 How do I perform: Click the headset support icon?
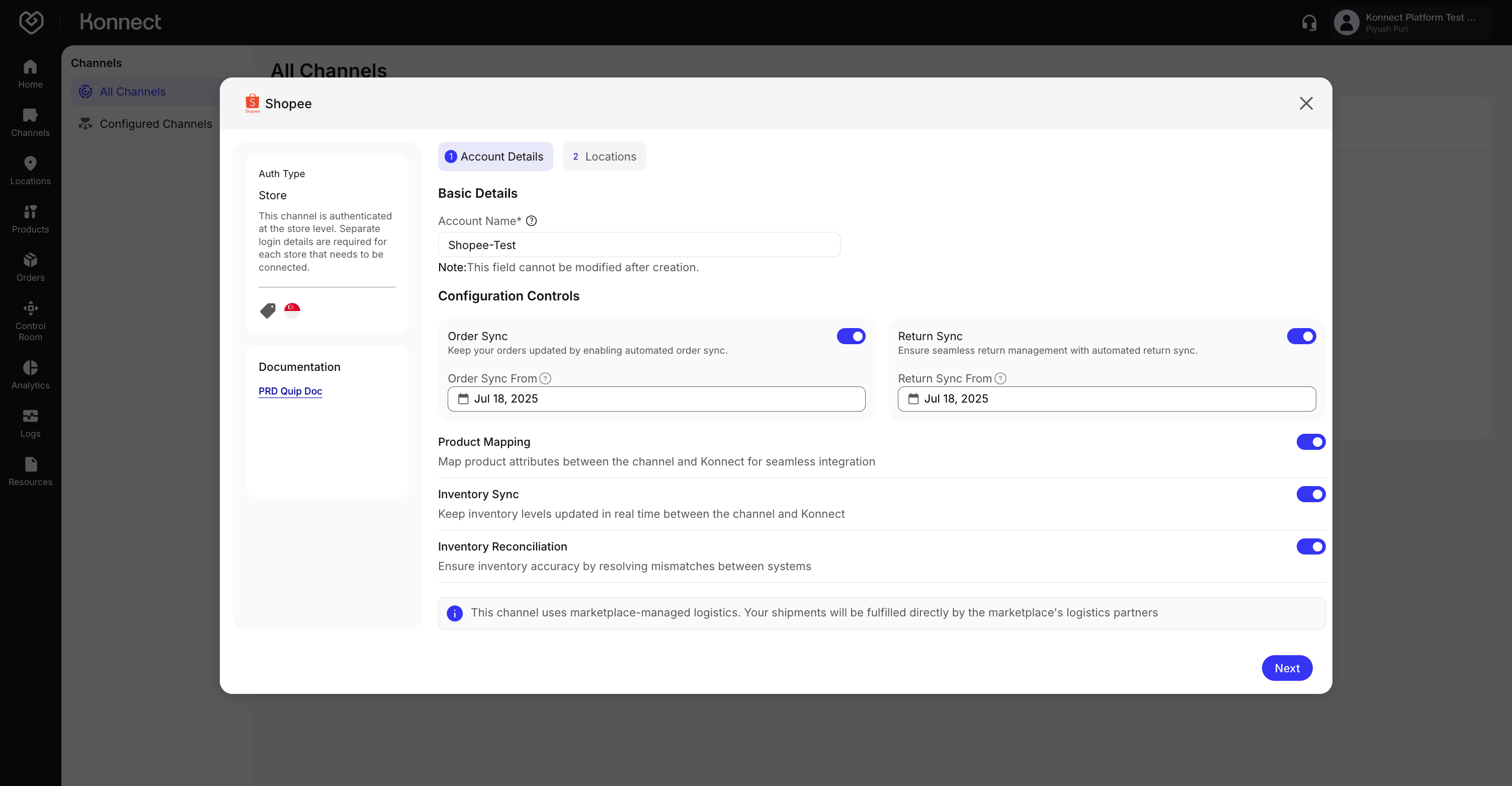click(1309, 23)
